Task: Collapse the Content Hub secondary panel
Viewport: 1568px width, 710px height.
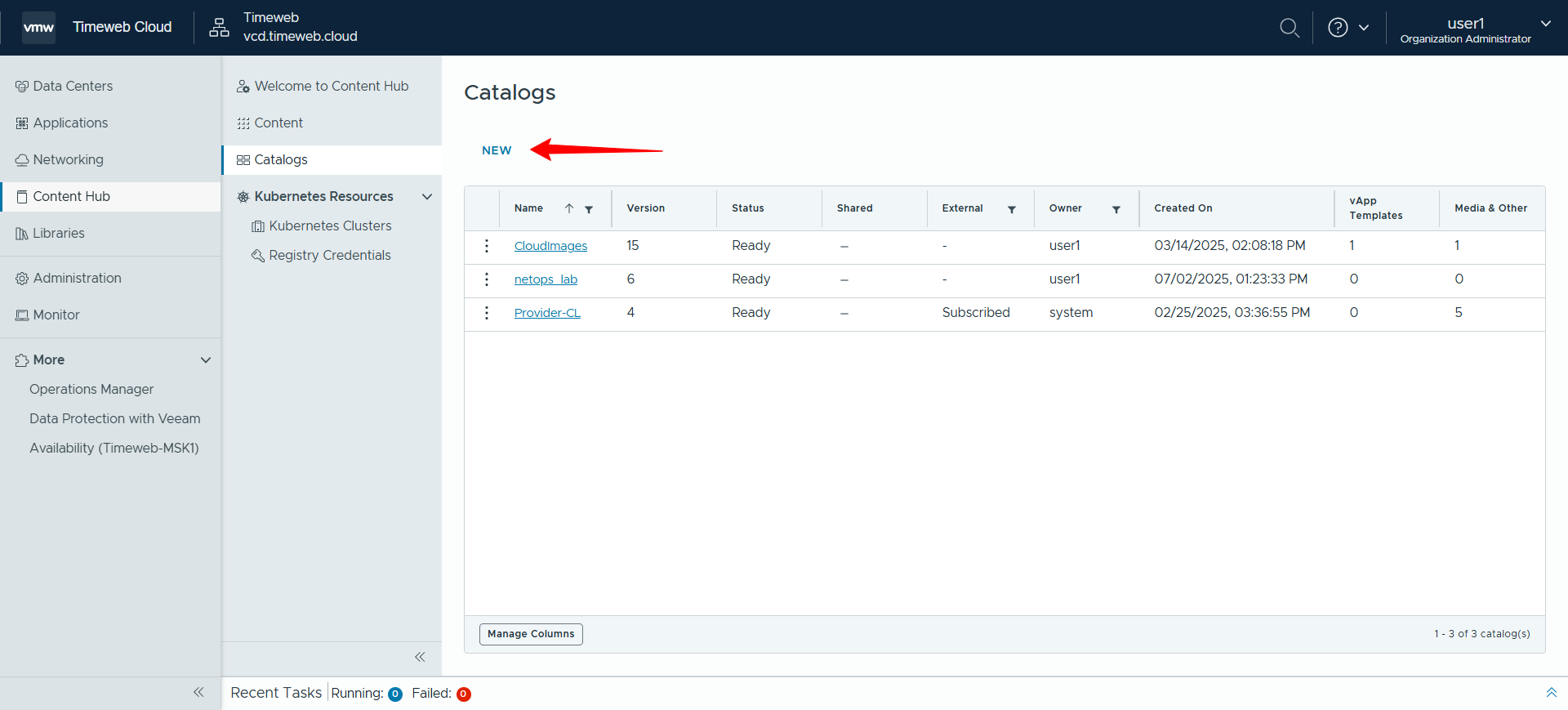Action: pos(420,657)
